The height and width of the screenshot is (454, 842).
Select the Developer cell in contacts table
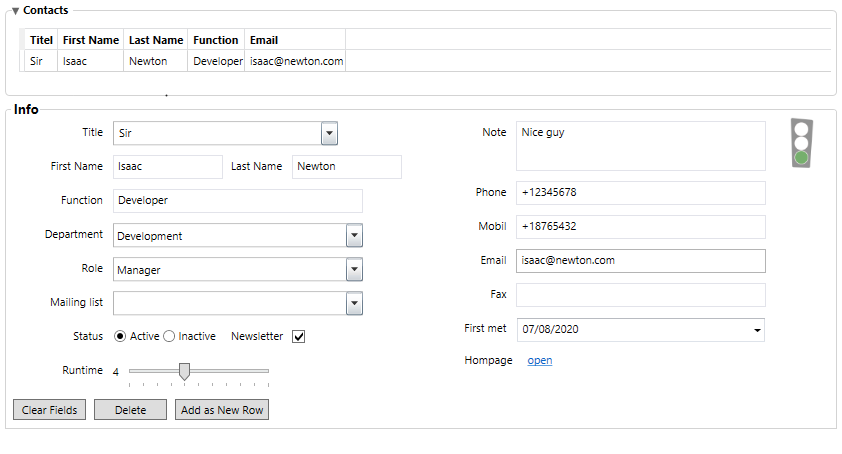pyautogui.click(x=216, y=61)
